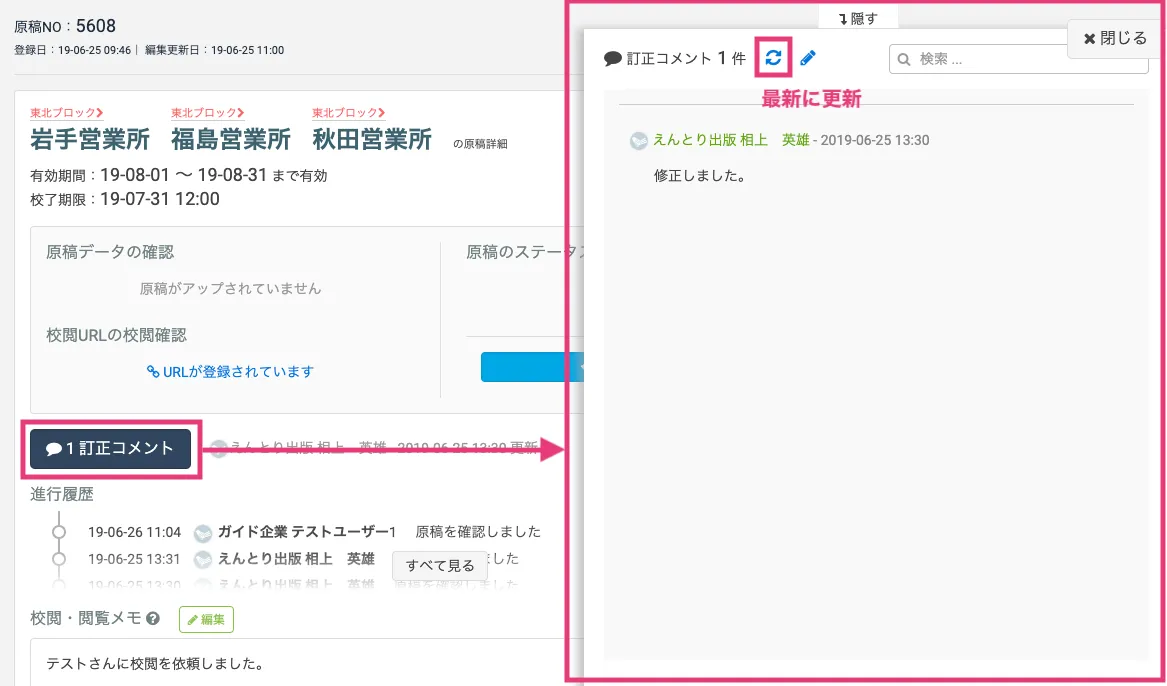Screen dimensions: 1167x686
Task: Open the URLが登録されています link
Action: 230,371
